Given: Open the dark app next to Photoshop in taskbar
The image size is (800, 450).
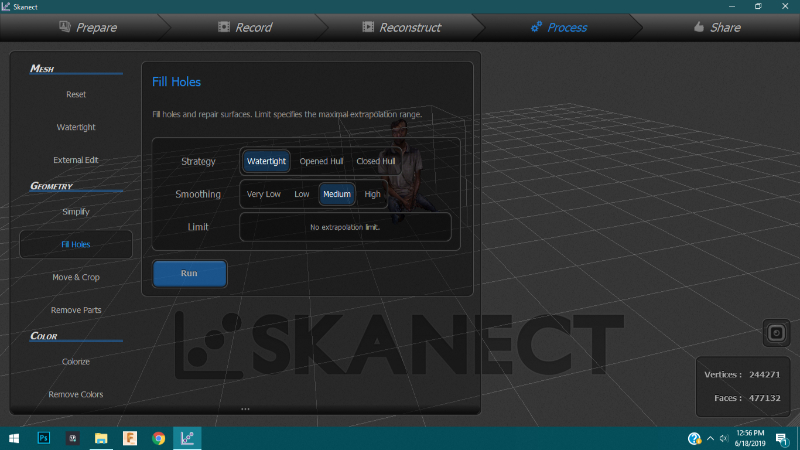Looking at the screenshot, I should click(x=72, y=438).
